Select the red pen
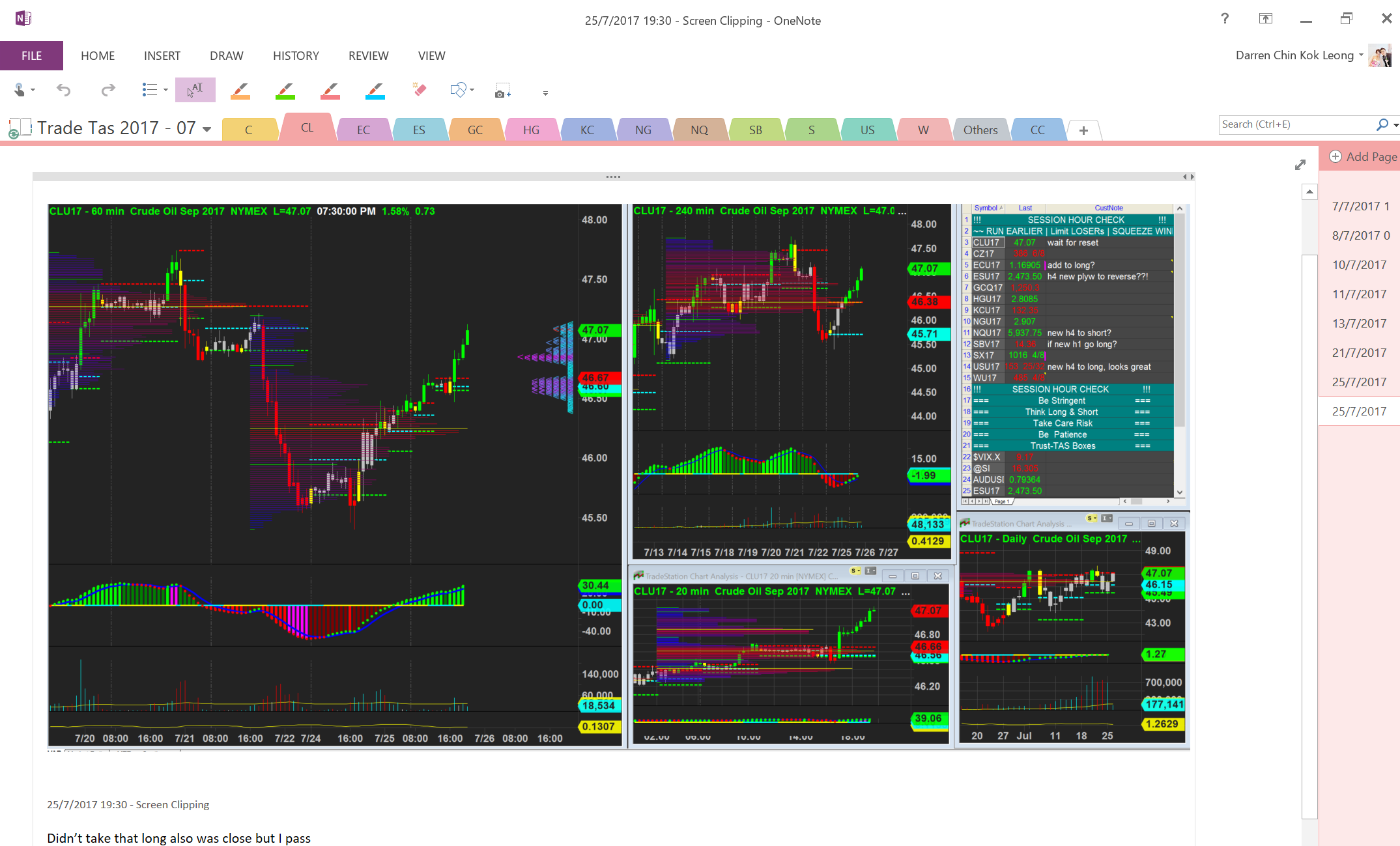Screen dimensions: 1400x846 coord(330,90)
